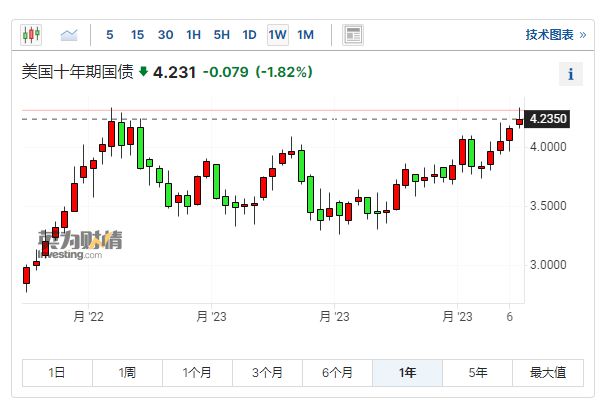Switch the range to 1日
This screenshot has width=607, height=405.
(57, 373)
